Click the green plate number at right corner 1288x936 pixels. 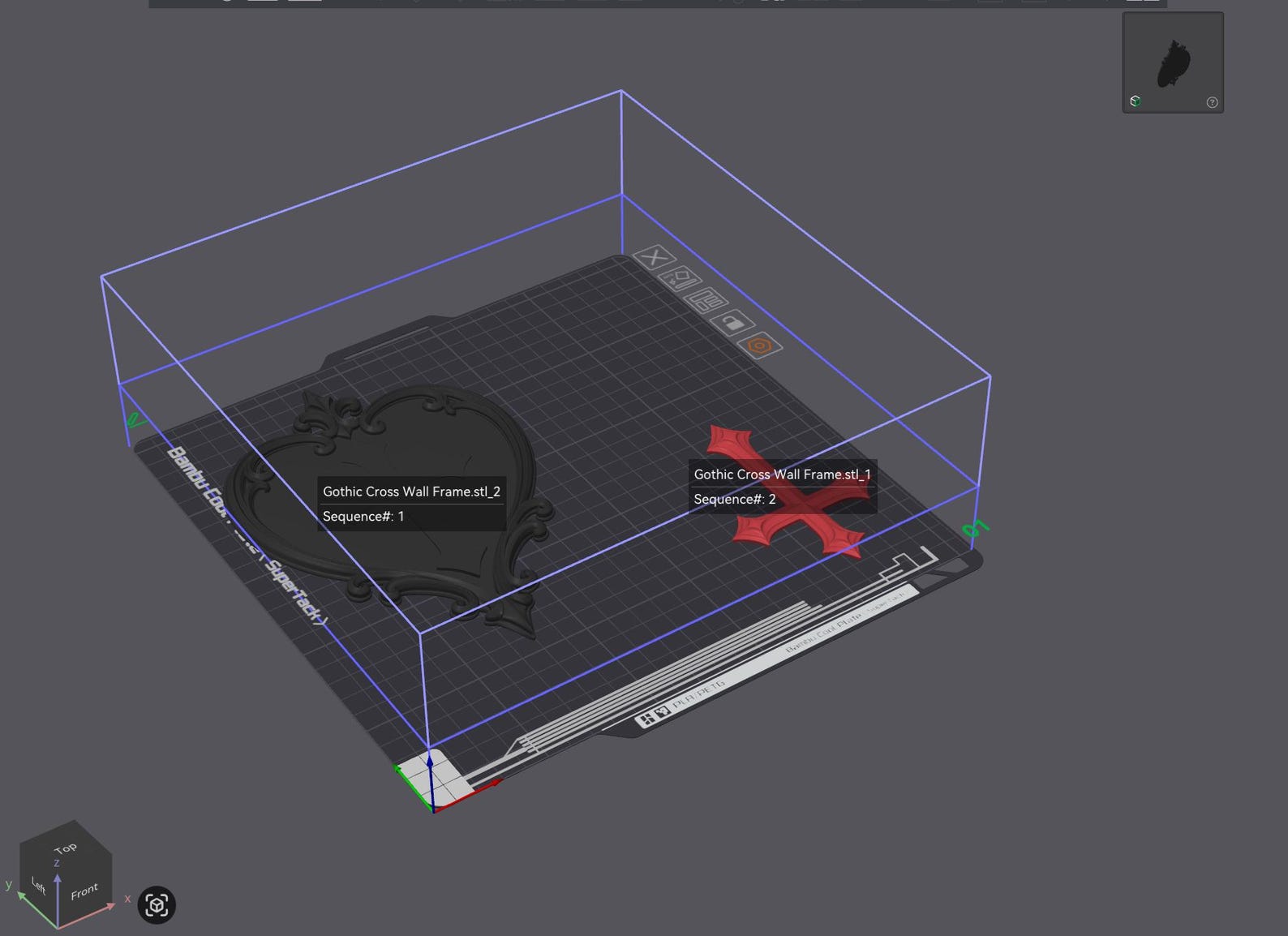[x=975, y=529]
